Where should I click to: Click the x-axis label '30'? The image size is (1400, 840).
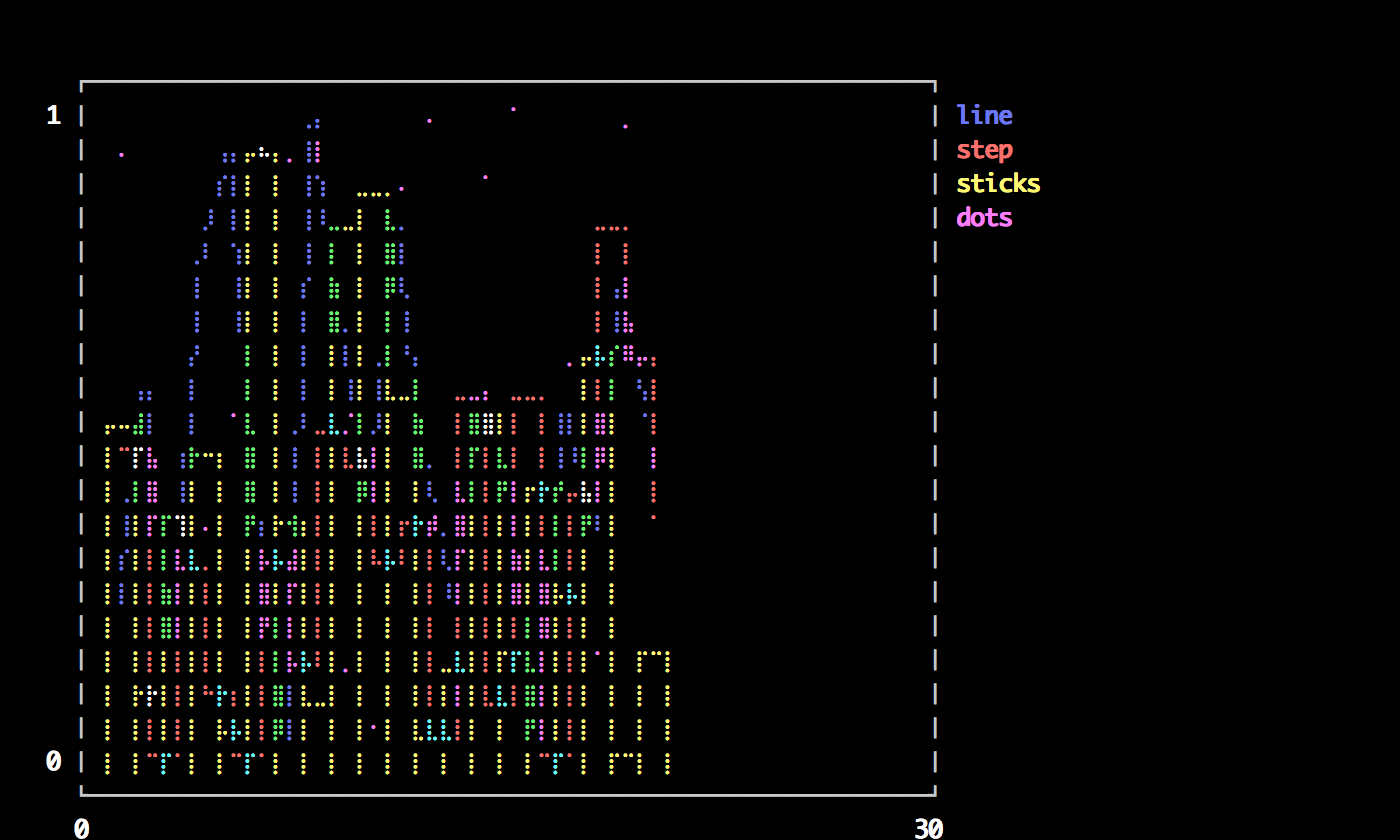pos(928,829)
